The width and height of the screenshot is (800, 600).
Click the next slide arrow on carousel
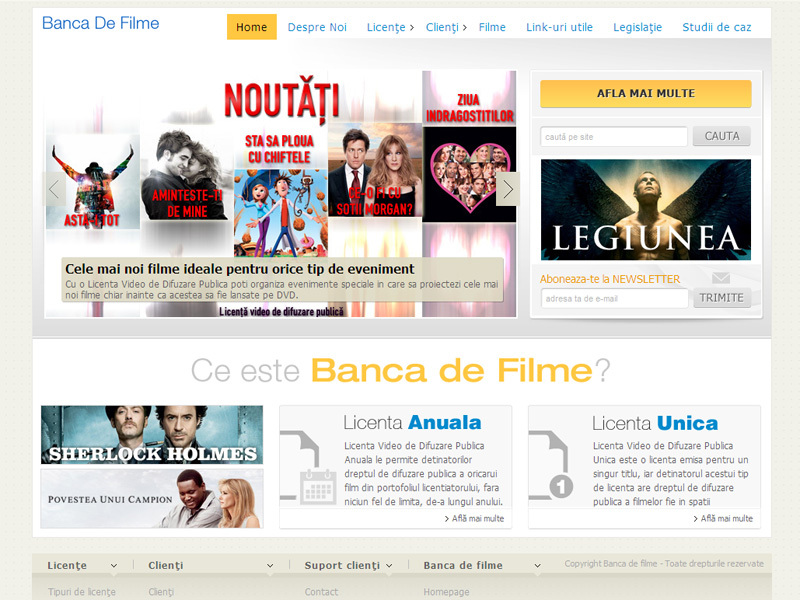pyautogui.click(x=508, y=189)
